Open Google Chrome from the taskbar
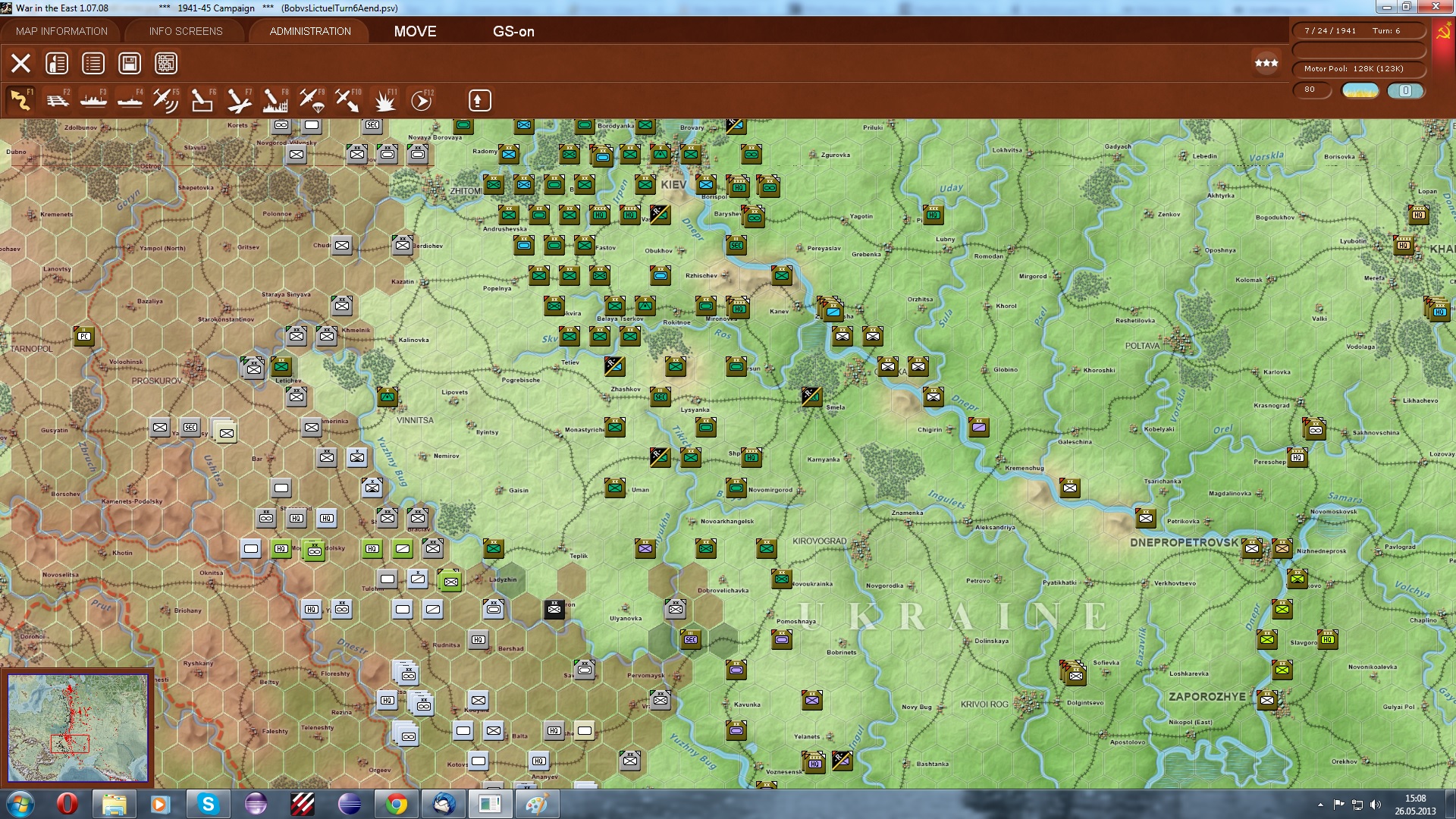This screenshot has width=1456, height=819. 397,804
